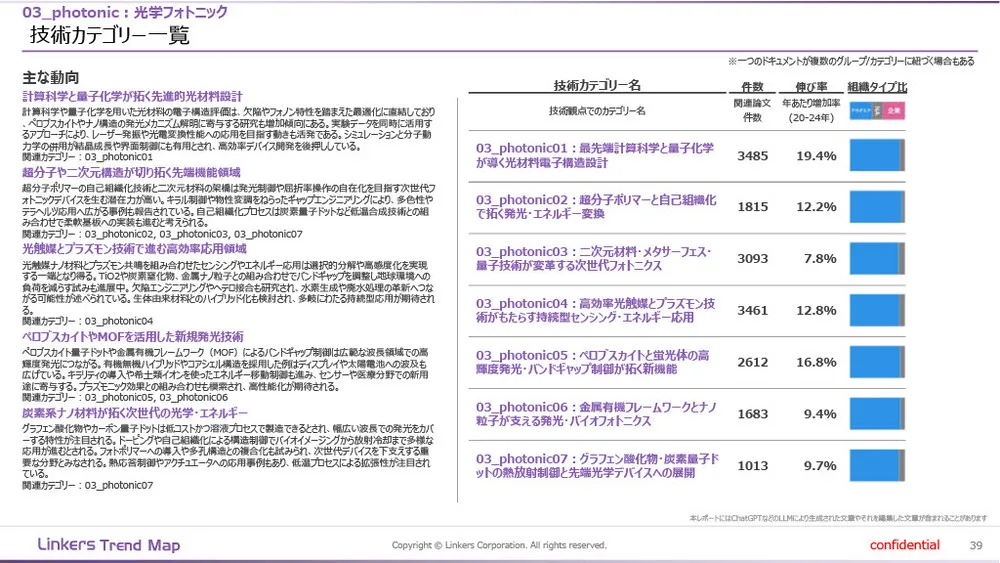Screen dimensions: 1000x563
Task: Click the '伸び率' column header
Action: 811,87
